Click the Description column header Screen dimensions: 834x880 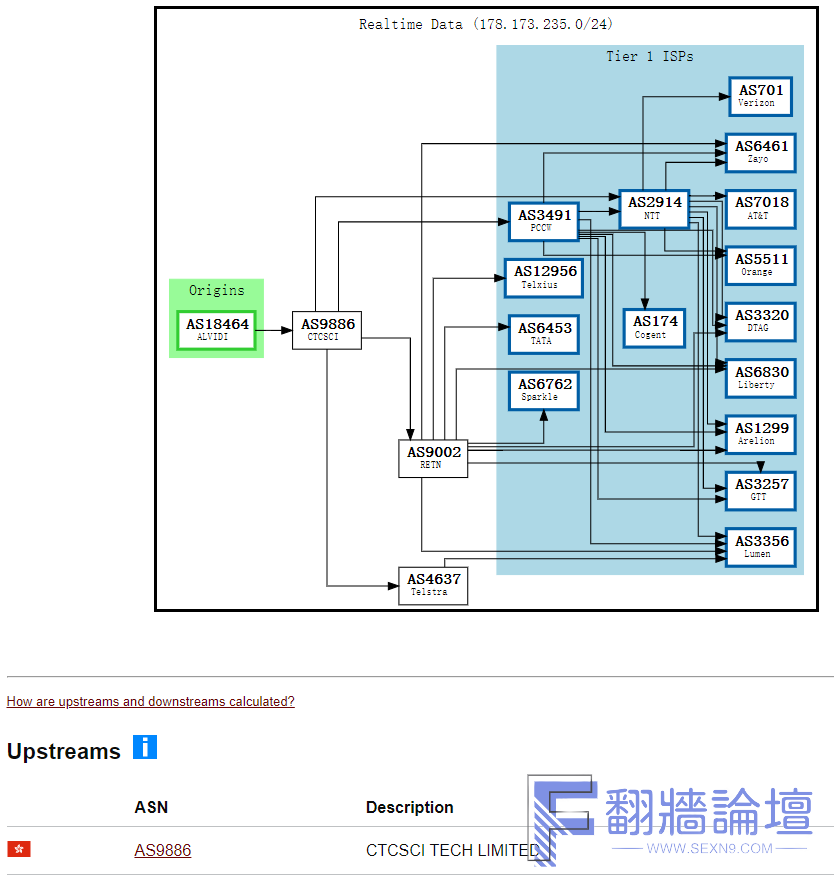point(409,807)
